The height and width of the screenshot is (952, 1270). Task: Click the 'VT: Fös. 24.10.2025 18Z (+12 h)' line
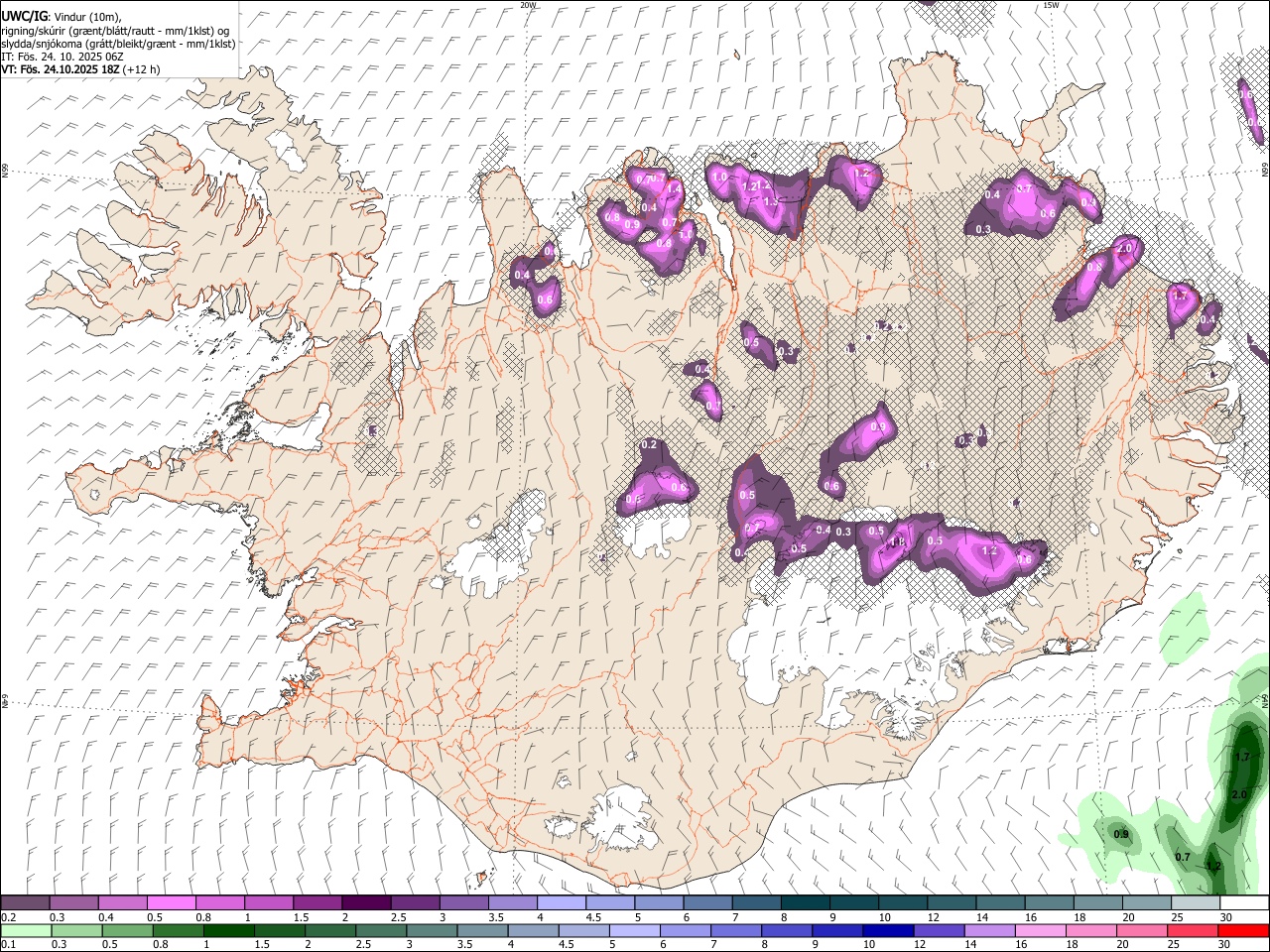[80, 69]
